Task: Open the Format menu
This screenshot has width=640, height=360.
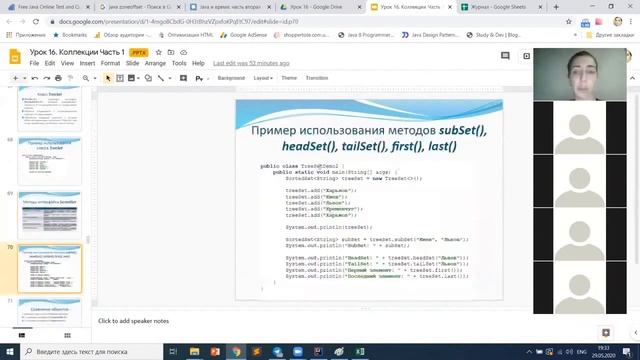Action: (x=110, y=63)
